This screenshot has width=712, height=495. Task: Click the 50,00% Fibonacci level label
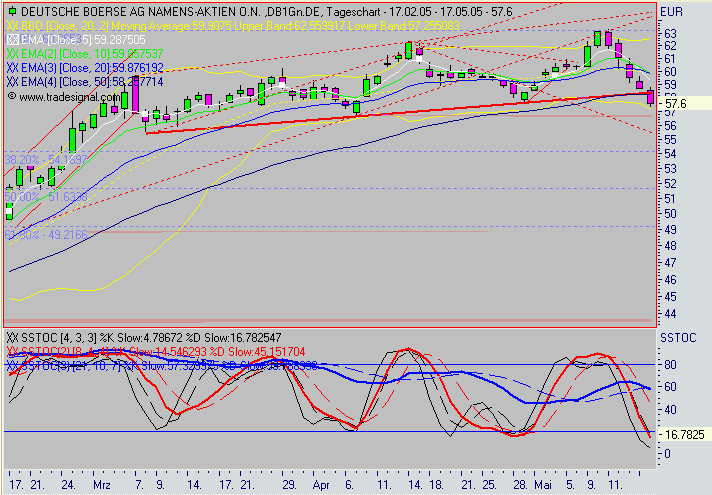tap(46, 197)
